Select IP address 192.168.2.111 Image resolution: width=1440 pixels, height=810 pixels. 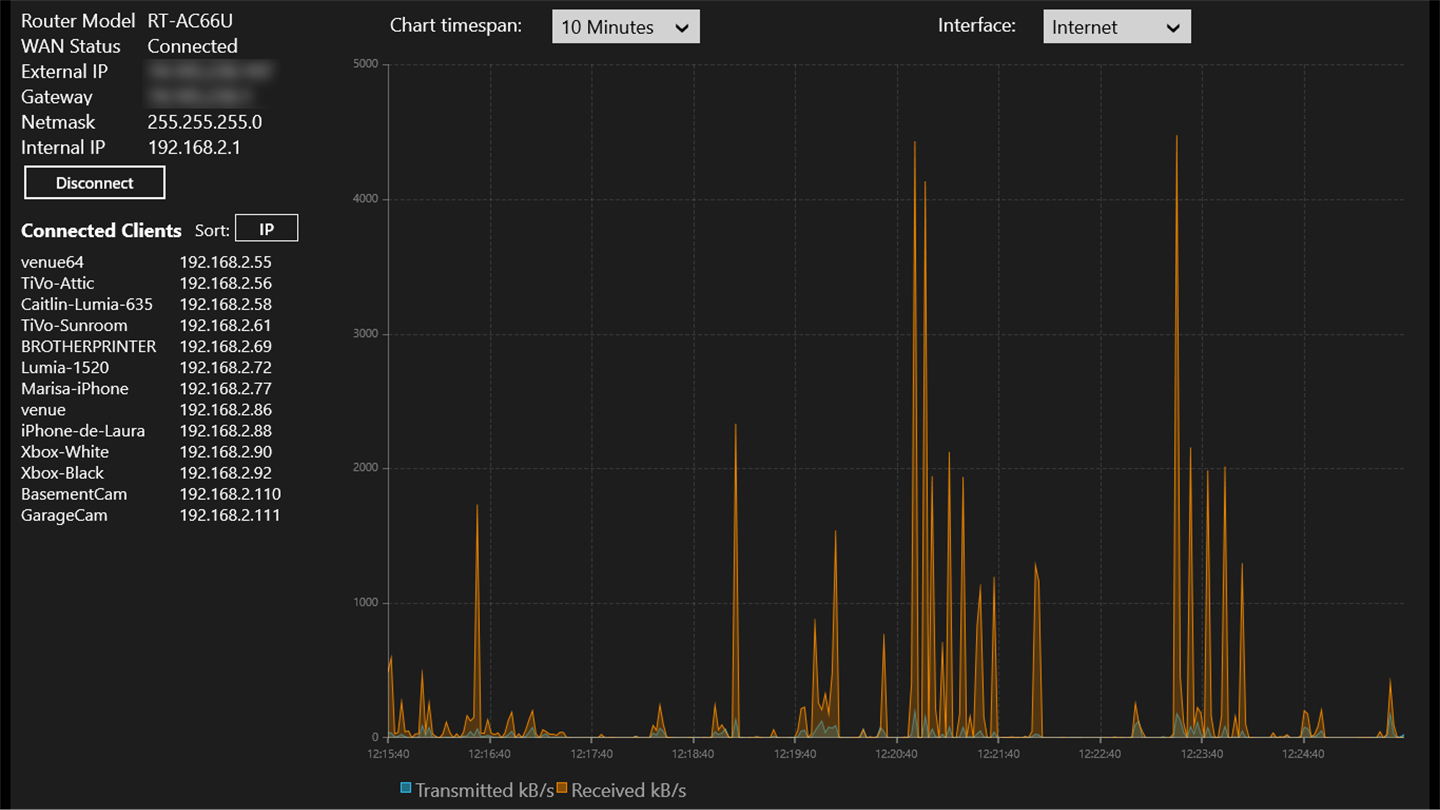pos(230,515)
